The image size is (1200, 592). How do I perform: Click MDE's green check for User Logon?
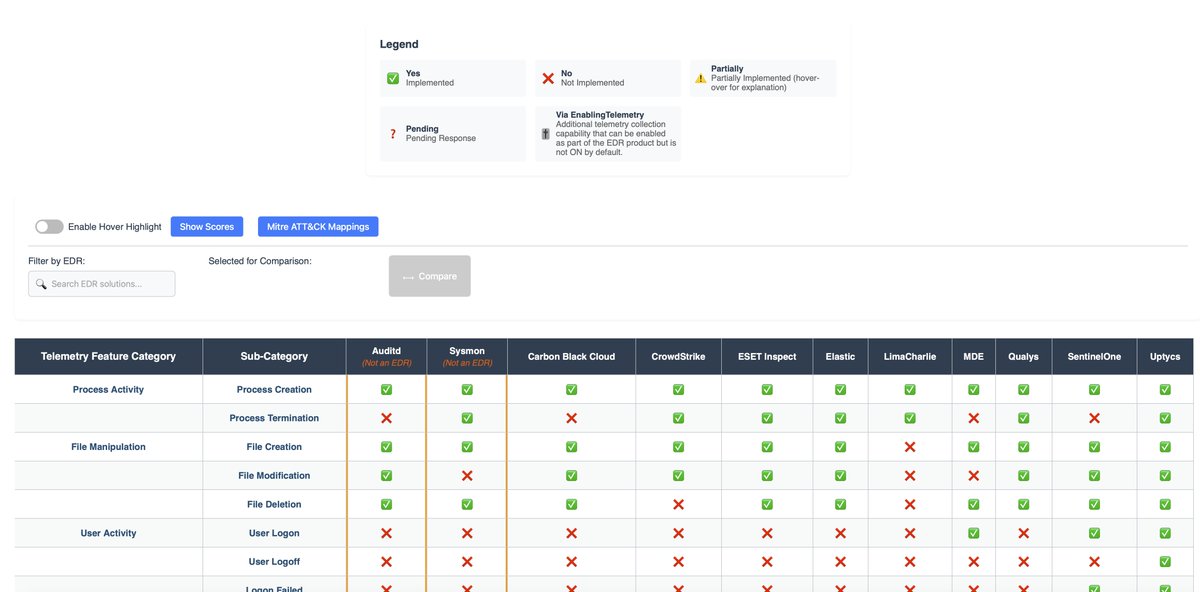(973, 533)
